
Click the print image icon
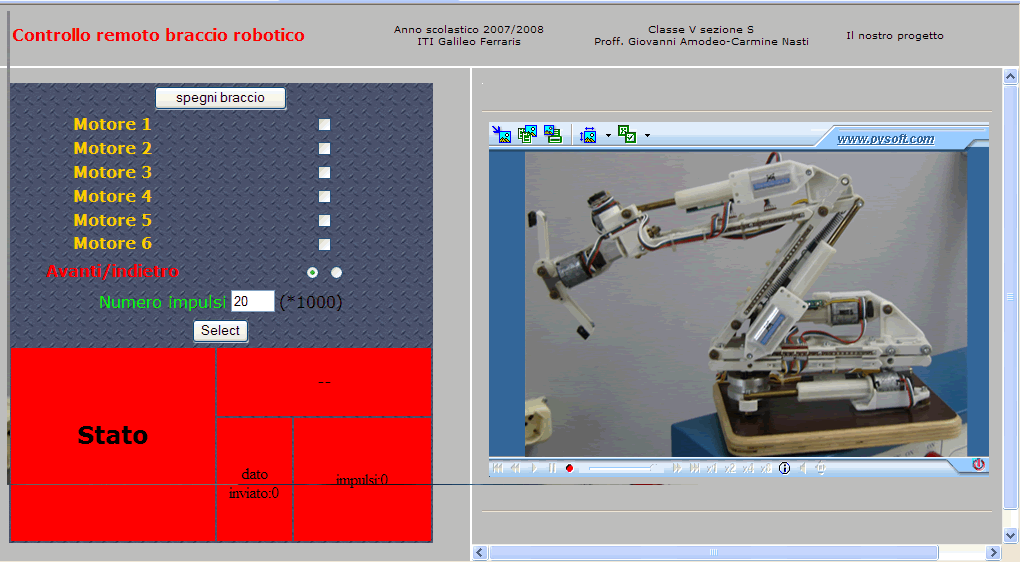(x=553, y=135)
